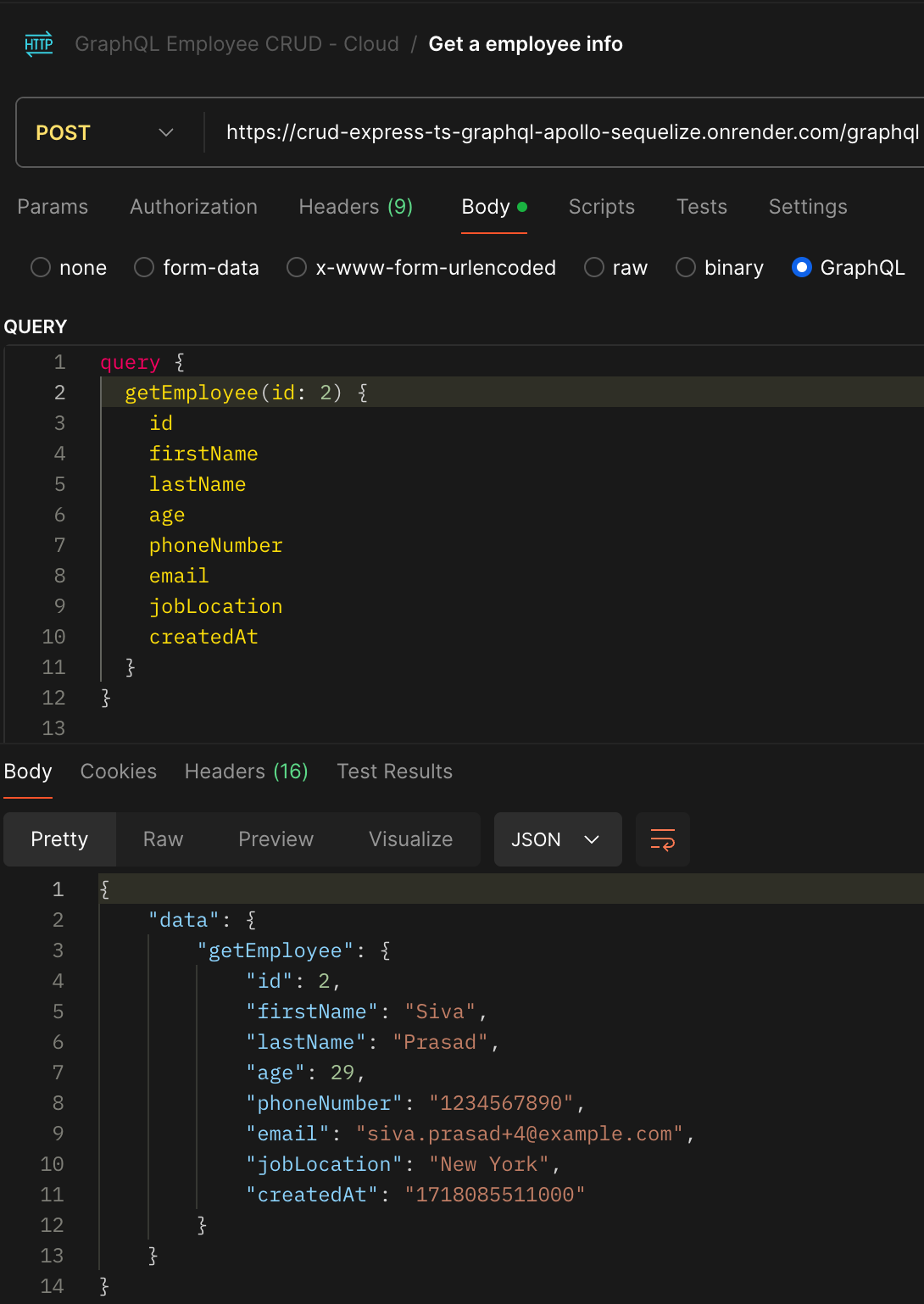Click the HTTP request type icon
This screenshot has width=924, height=1304.
click(39, 44)
